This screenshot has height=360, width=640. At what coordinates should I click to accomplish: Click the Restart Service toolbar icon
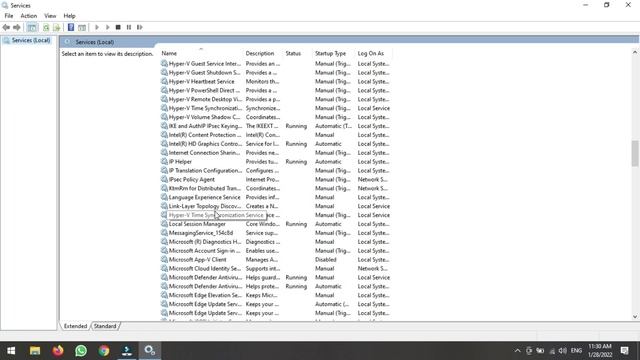pos(140,27)
